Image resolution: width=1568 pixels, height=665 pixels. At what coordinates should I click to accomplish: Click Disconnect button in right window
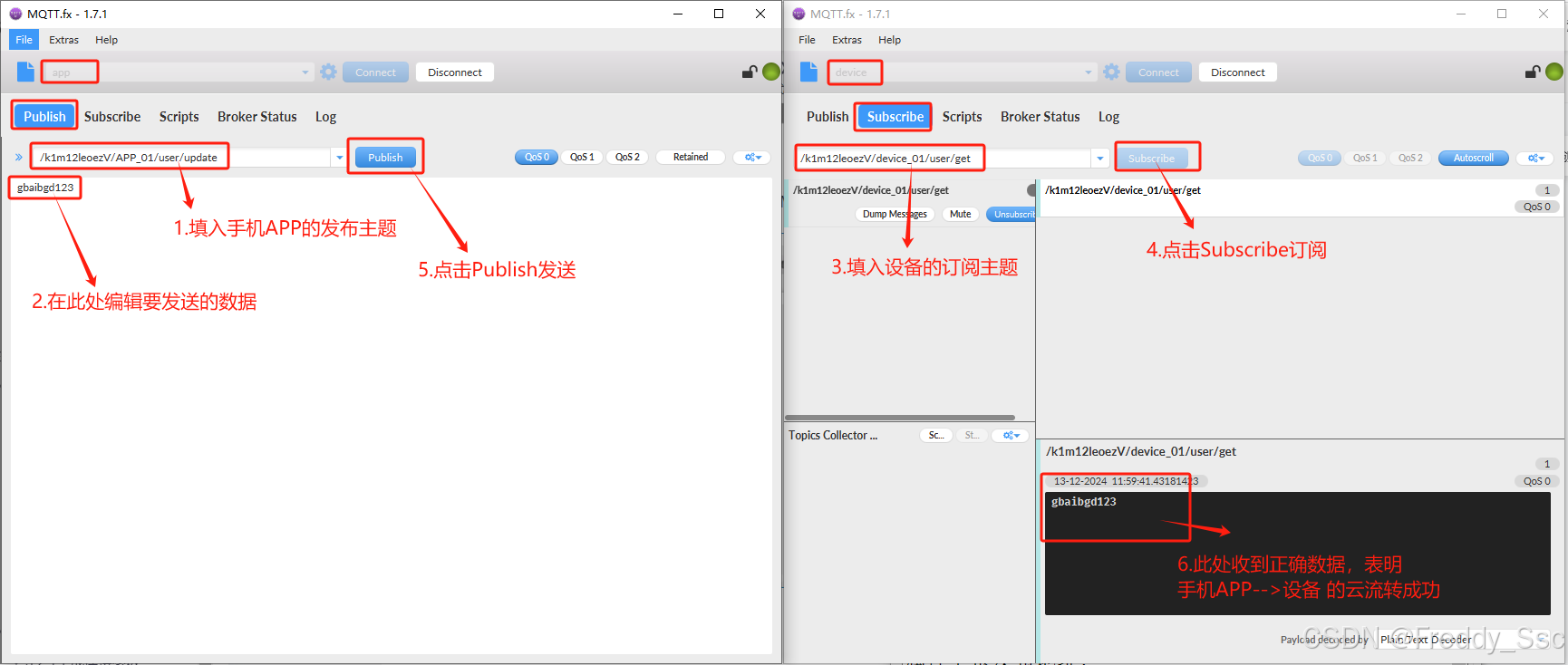(1238, 72)
